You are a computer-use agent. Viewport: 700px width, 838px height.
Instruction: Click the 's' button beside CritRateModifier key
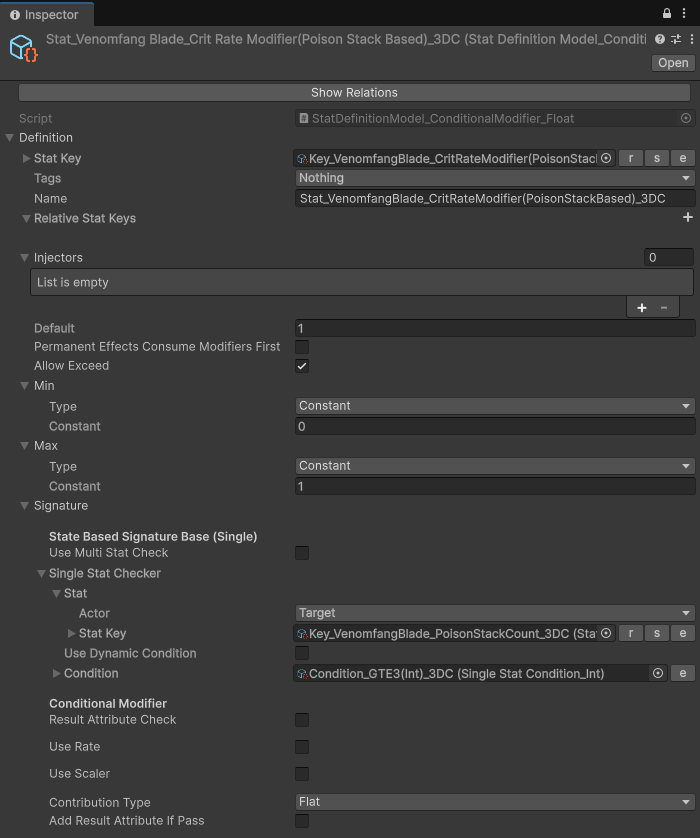tap(657, 158)
